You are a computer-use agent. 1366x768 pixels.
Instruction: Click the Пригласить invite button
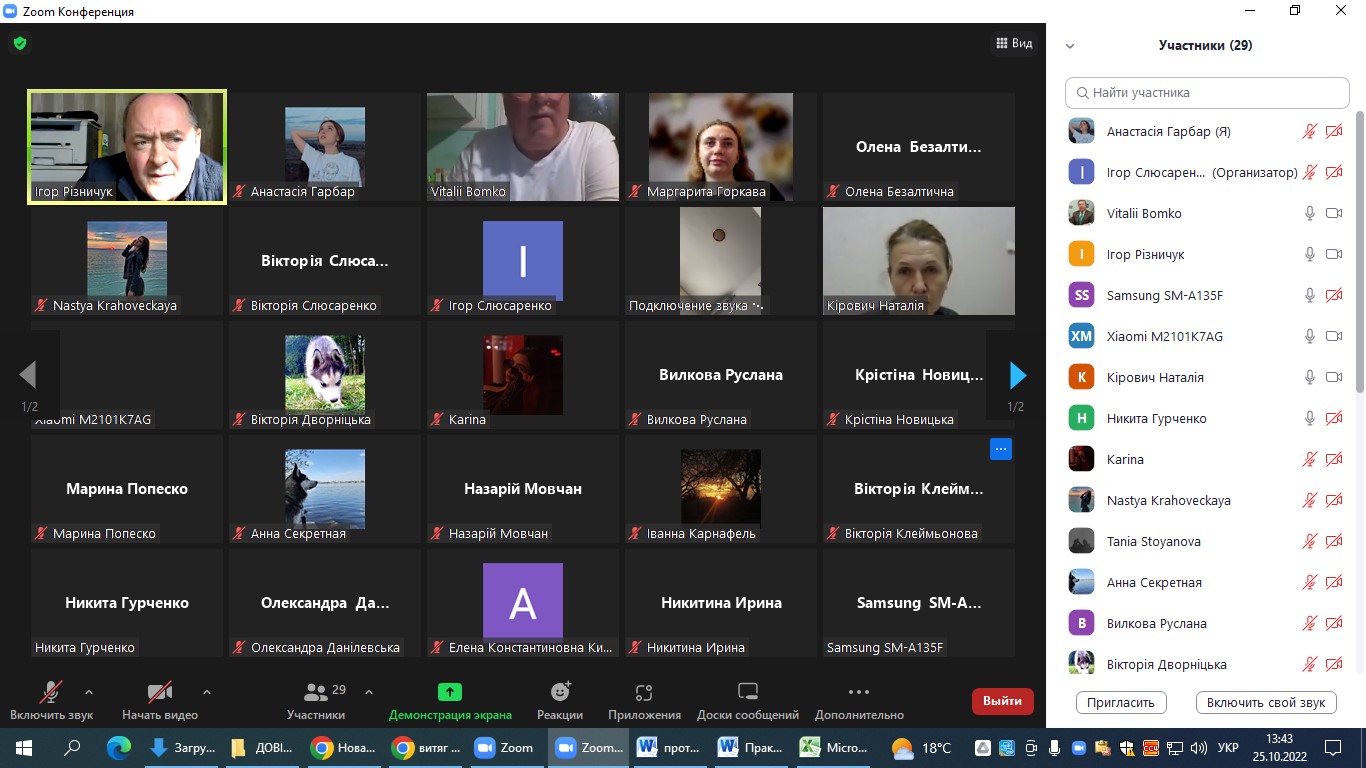pyautogui.click(x=1121, y=702)
